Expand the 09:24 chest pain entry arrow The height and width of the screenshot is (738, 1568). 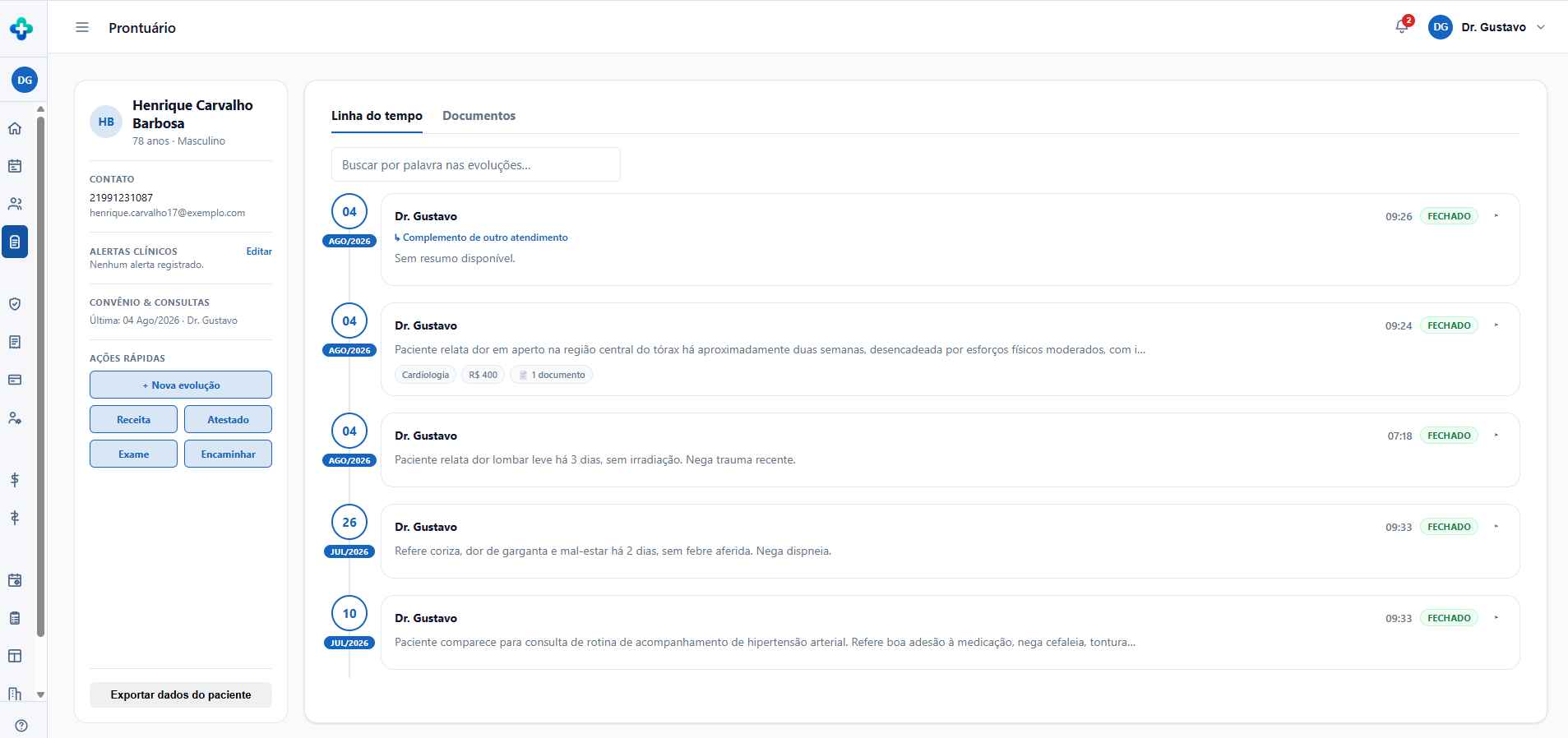pyautogui.click(x=1496, y=325)
